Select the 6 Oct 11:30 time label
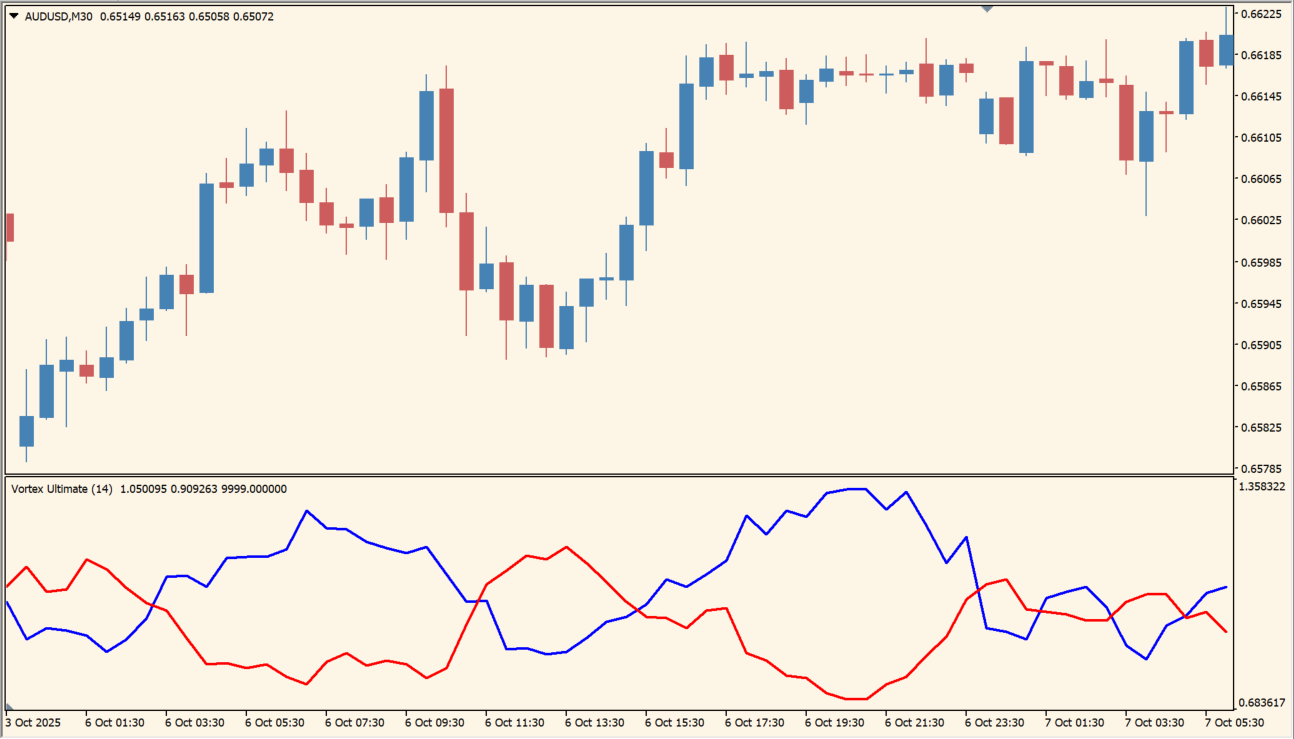 (x=515, y=722)
